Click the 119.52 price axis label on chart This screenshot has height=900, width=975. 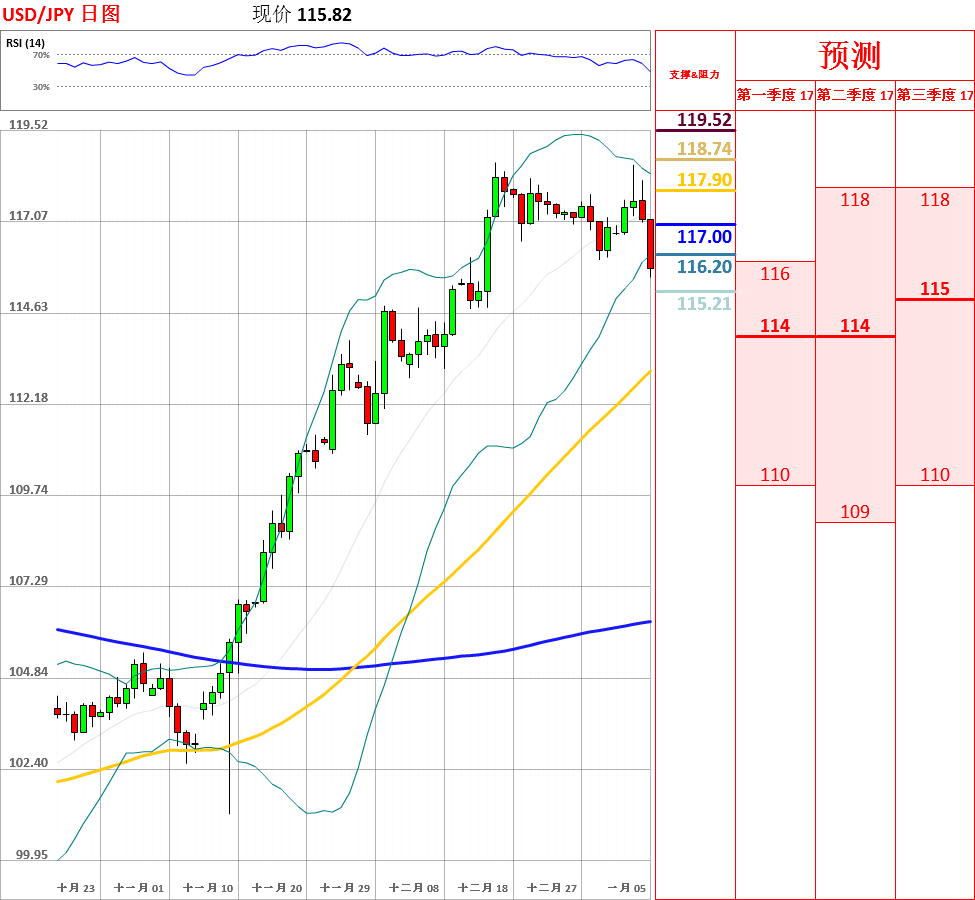click(28, 124)
